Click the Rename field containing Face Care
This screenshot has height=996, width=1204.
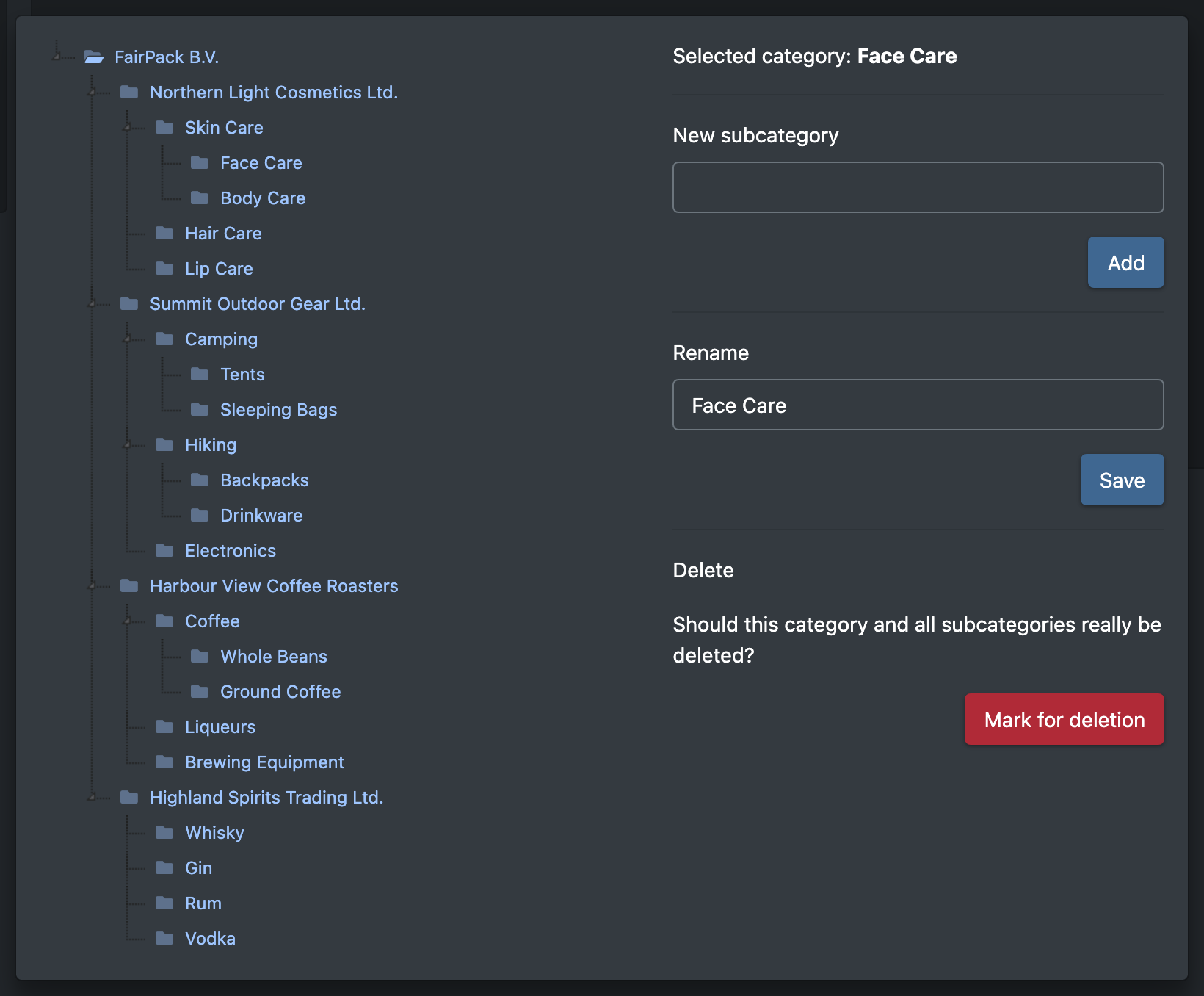point(918,405)
